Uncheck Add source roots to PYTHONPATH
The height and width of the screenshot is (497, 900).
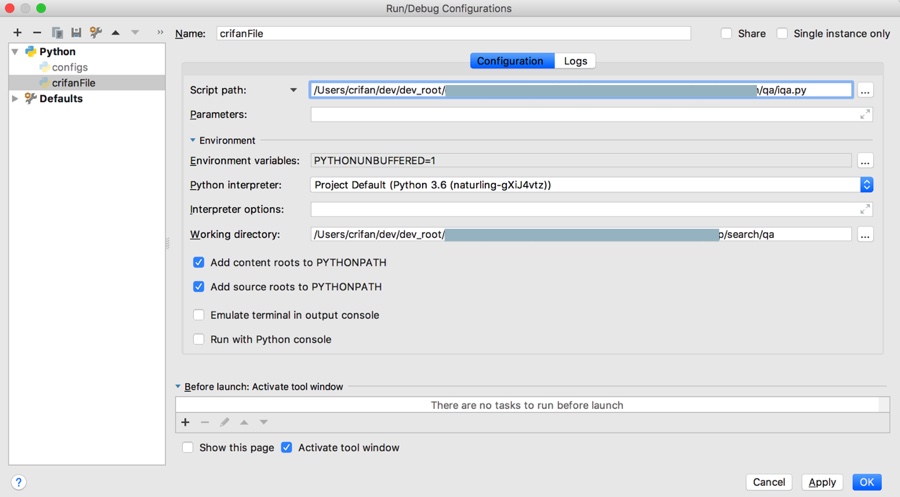pyautogui.click(x=199, y=286)
